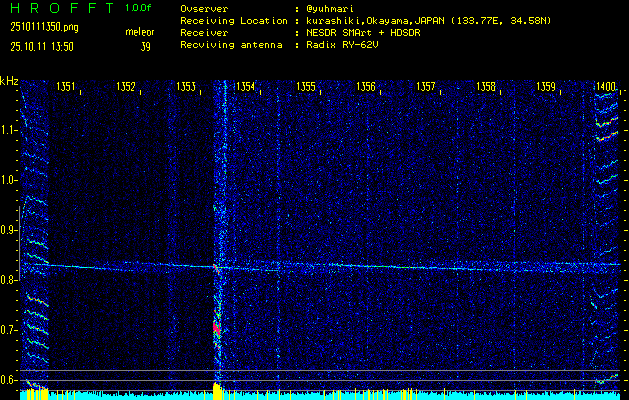Click the 0.9 kHz axis label

point(8,230)
